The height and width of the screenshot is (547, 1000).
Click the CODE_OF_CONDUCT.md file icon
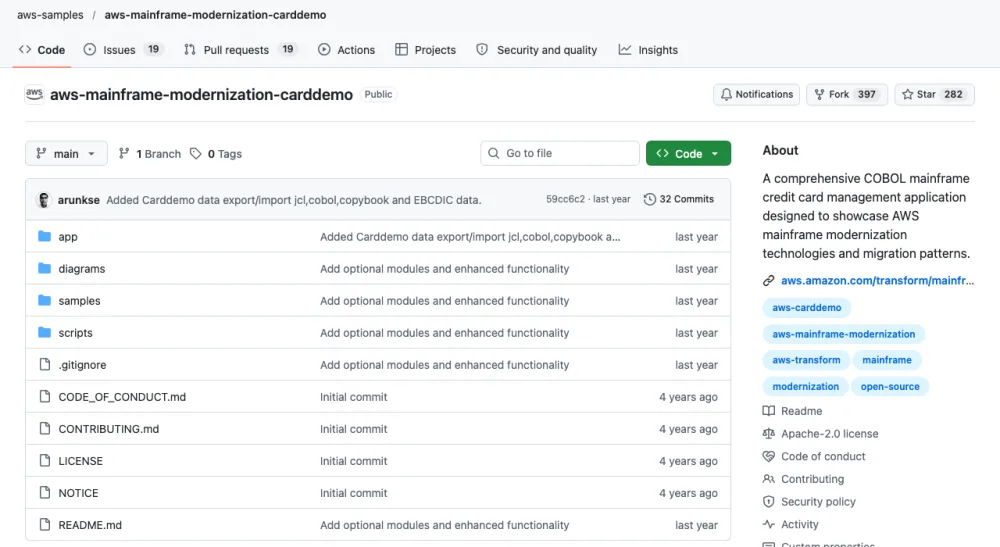click(x=45, y=396)
